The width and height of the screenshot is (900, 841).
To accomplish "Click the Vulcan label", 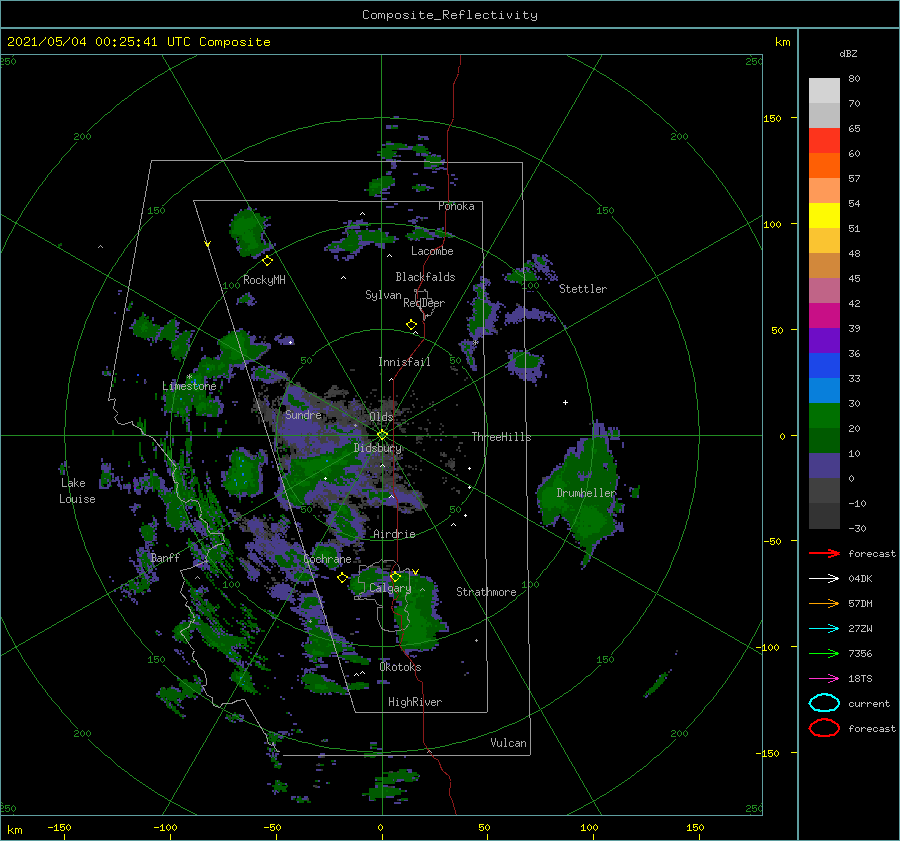I will point(508,743).
